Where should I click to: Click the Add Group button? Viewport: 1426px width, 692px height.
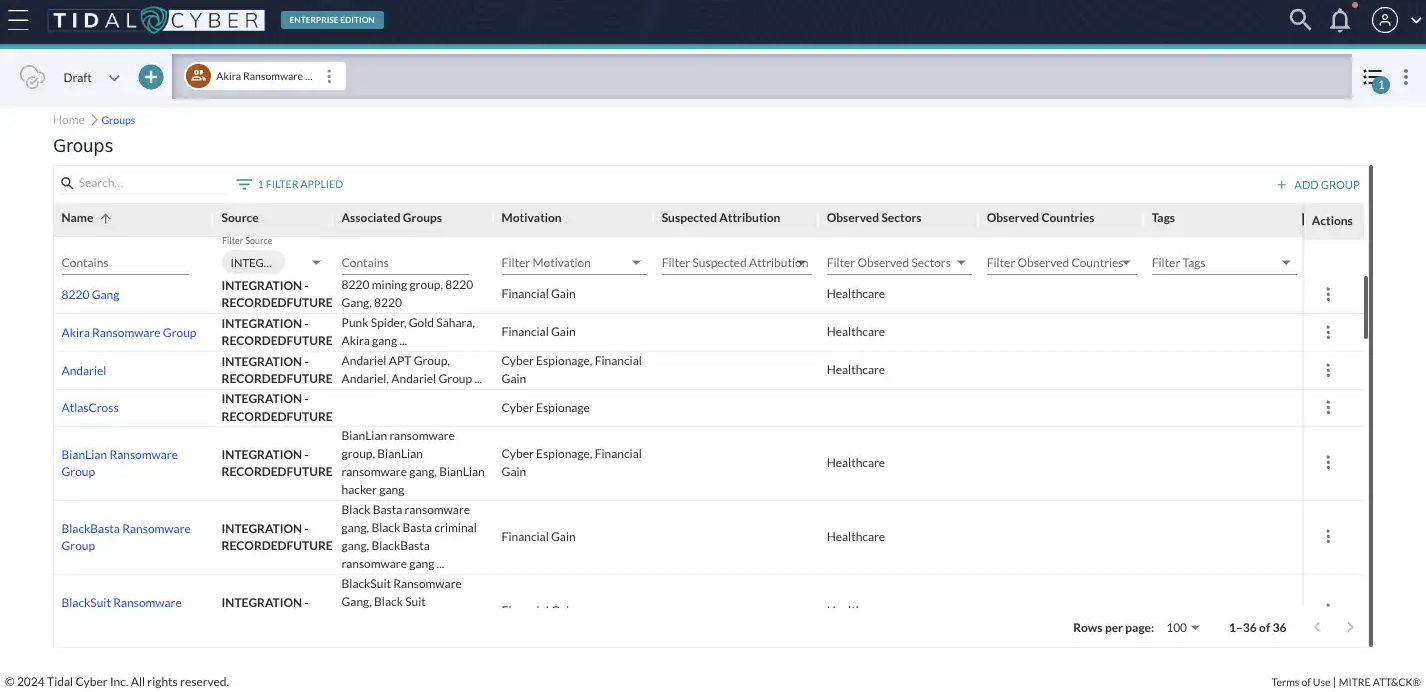pyautogui.click(x=1318, y=185)
